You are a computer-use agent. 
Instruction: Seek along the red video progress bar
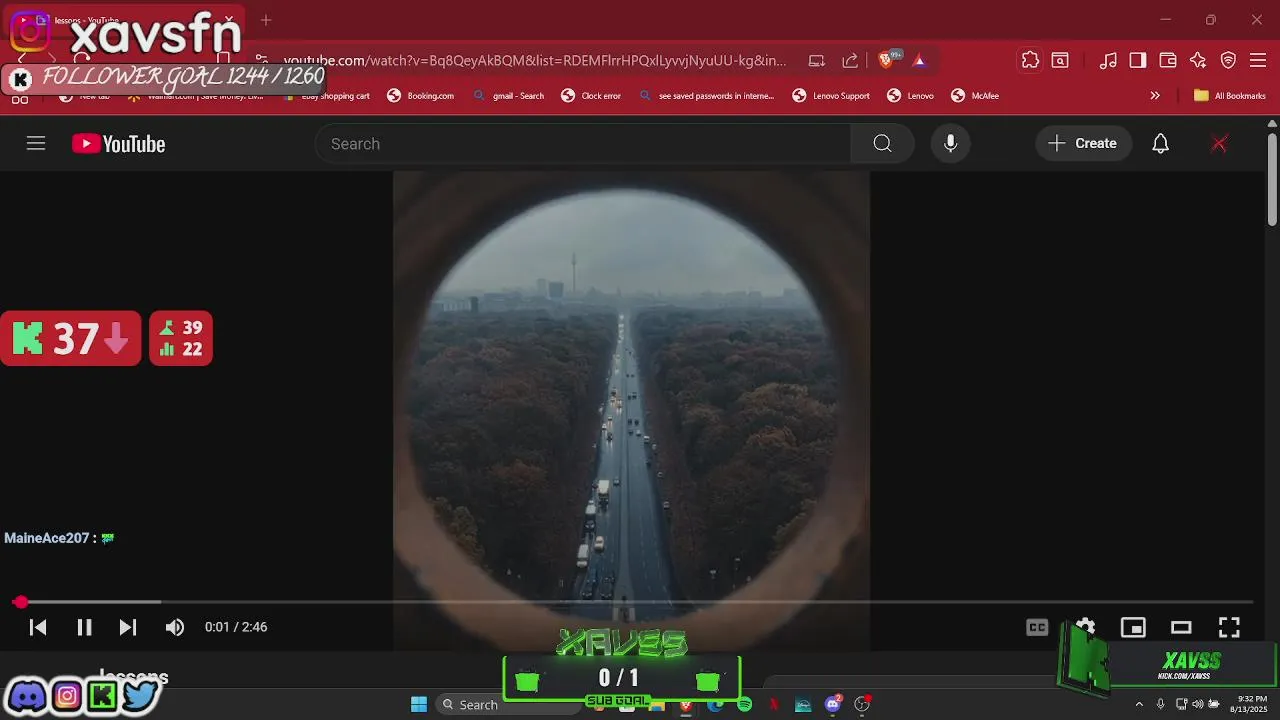pos(635,602)
